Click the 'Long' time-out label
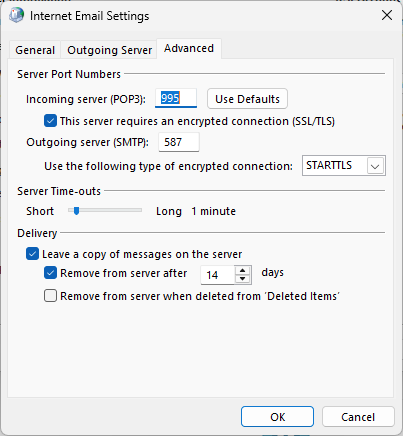This screenshot has width=403, height=436. pos(169,211)
